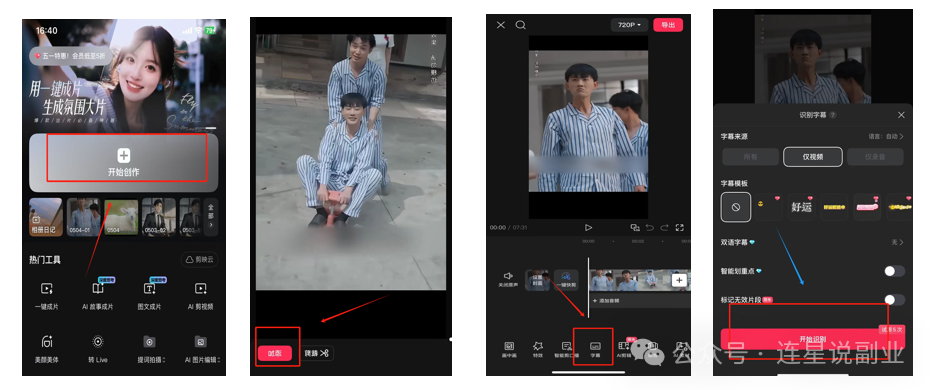The height and width of the screenshot is (390, 934).
Task: Open the 一键成片 tool
Action: (46, 296)
